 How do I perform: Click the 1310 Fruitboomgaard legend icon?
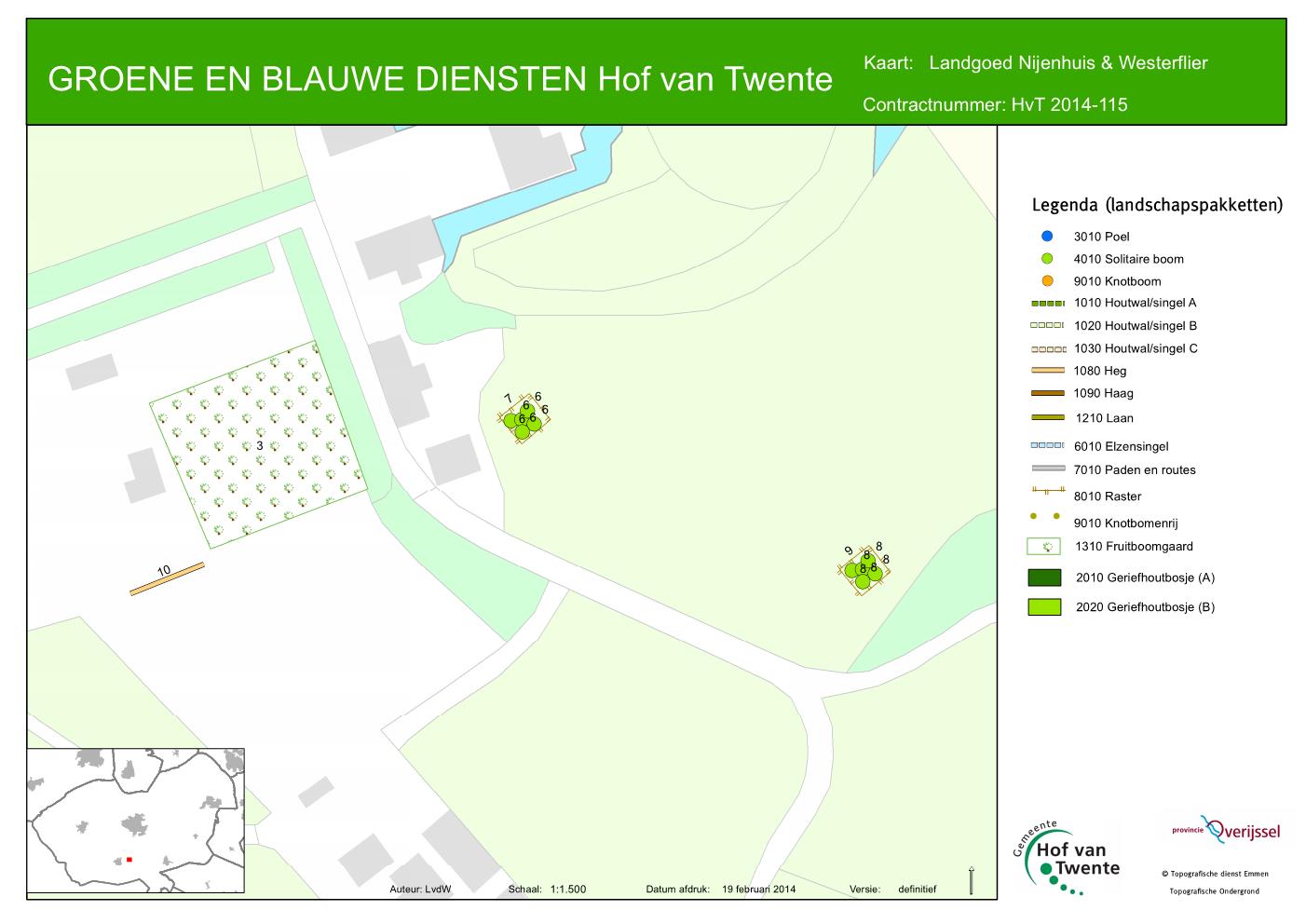coord(1045,547)
